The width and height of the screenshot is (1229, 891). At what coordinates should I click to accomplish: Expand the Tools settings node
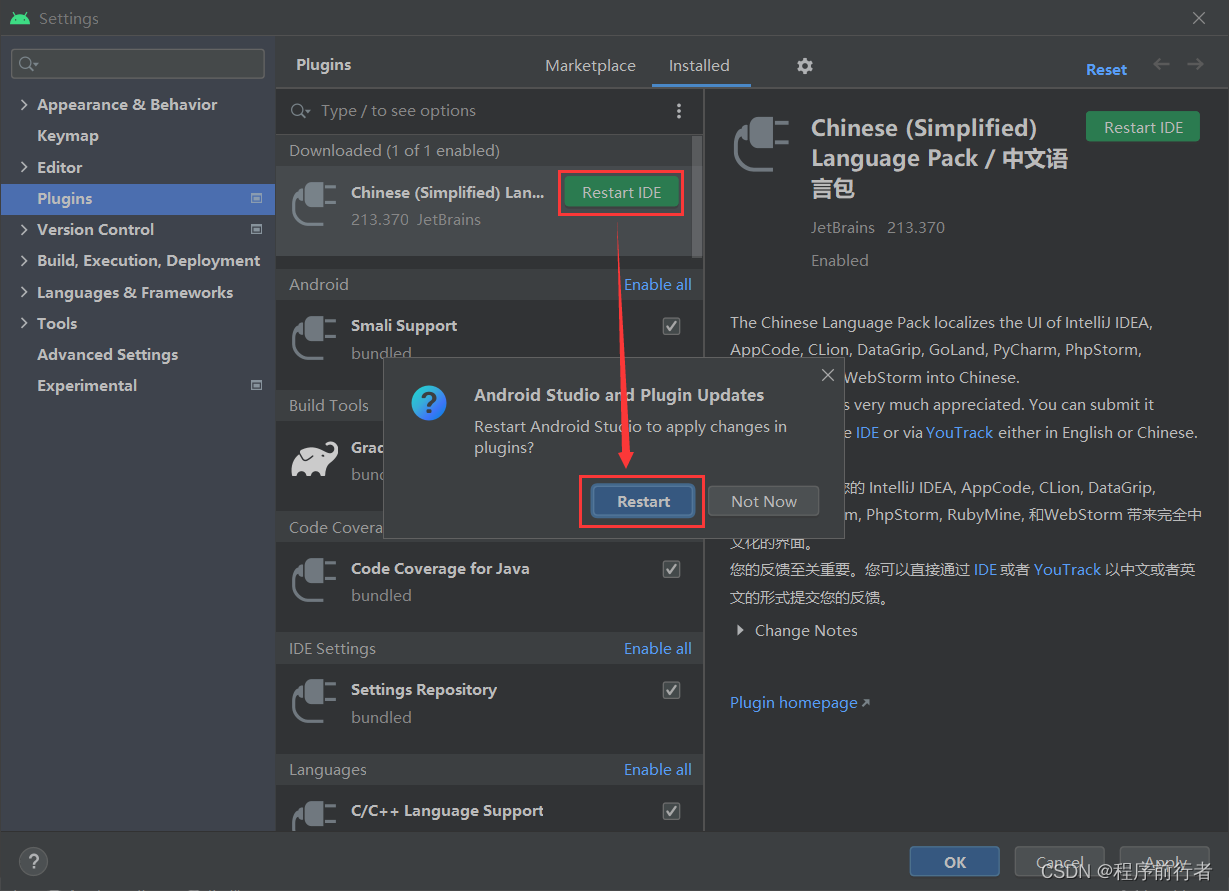[x=24, y=323]
